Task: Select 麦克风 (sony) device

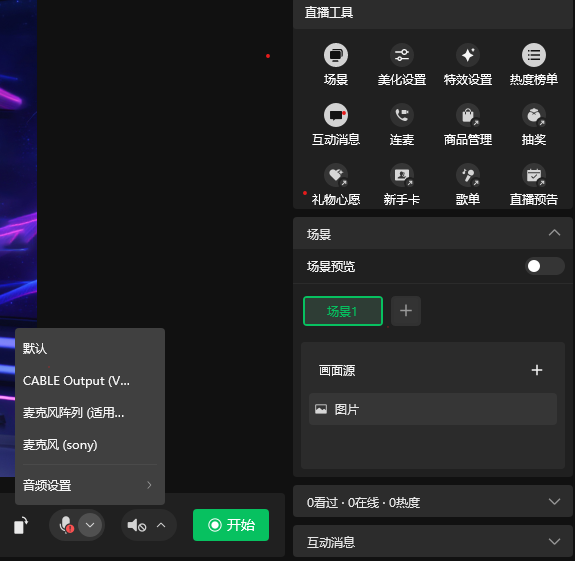Action: pos(90,445)
